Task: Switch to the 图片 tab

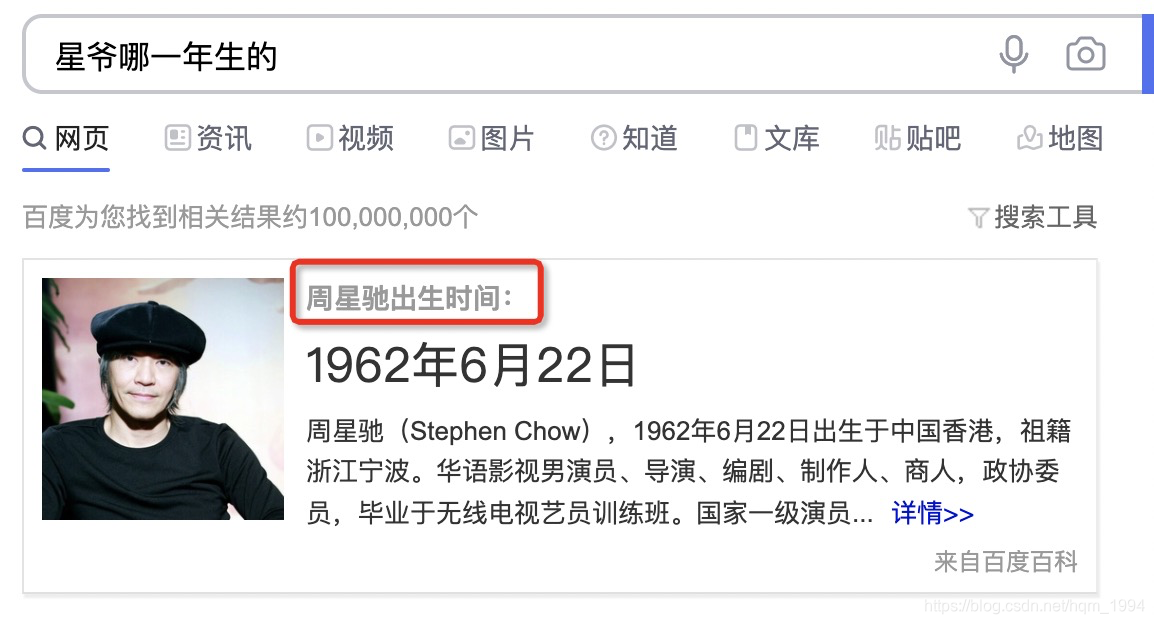Action: [x=492, y=138]
